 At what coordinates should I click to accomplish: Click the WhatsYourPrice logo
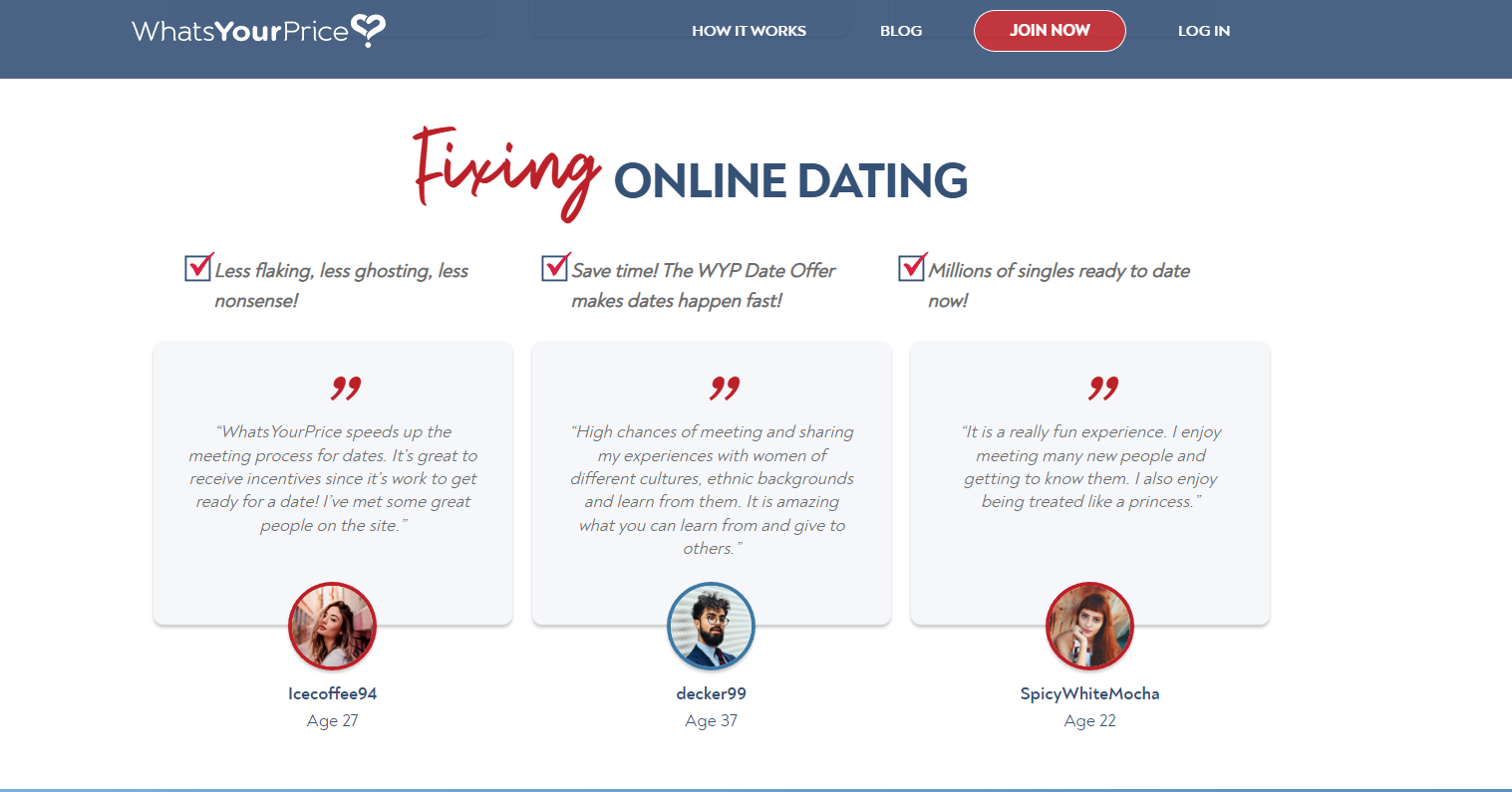point(258,31)
